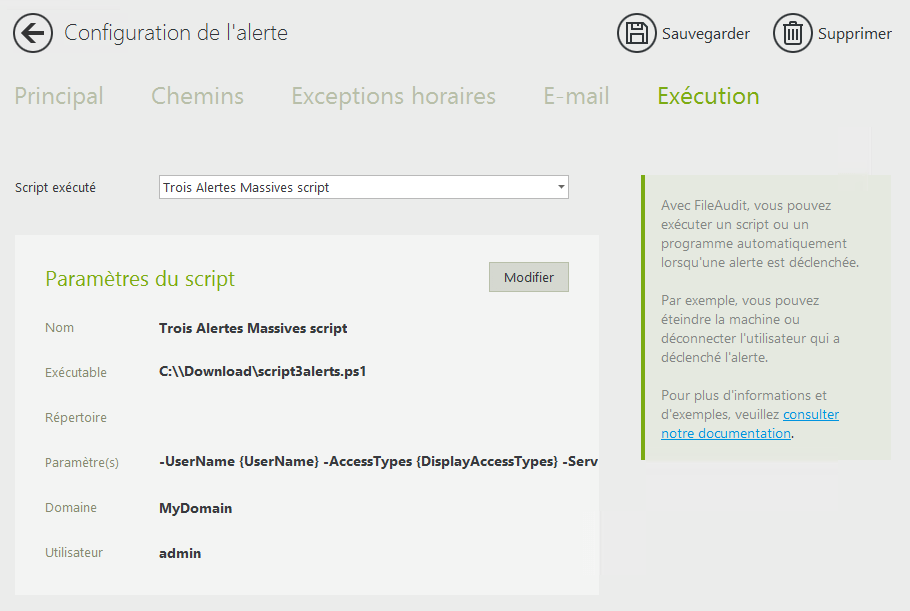Click the Sauvegarder floppy disk icon
The image size is (910, 611).
click(636, 33)
